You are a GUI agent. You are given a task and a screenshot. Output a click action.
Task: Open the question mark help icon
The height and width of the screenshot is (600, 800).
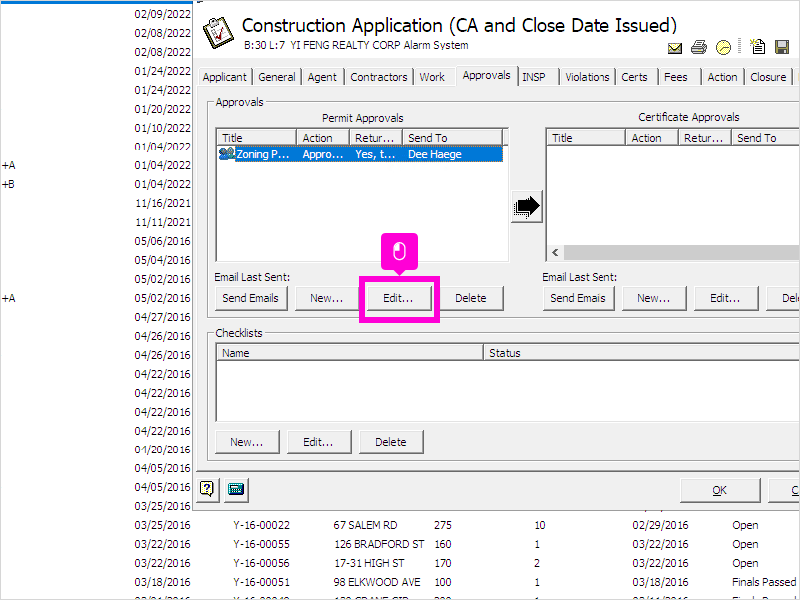click(207, 489)
